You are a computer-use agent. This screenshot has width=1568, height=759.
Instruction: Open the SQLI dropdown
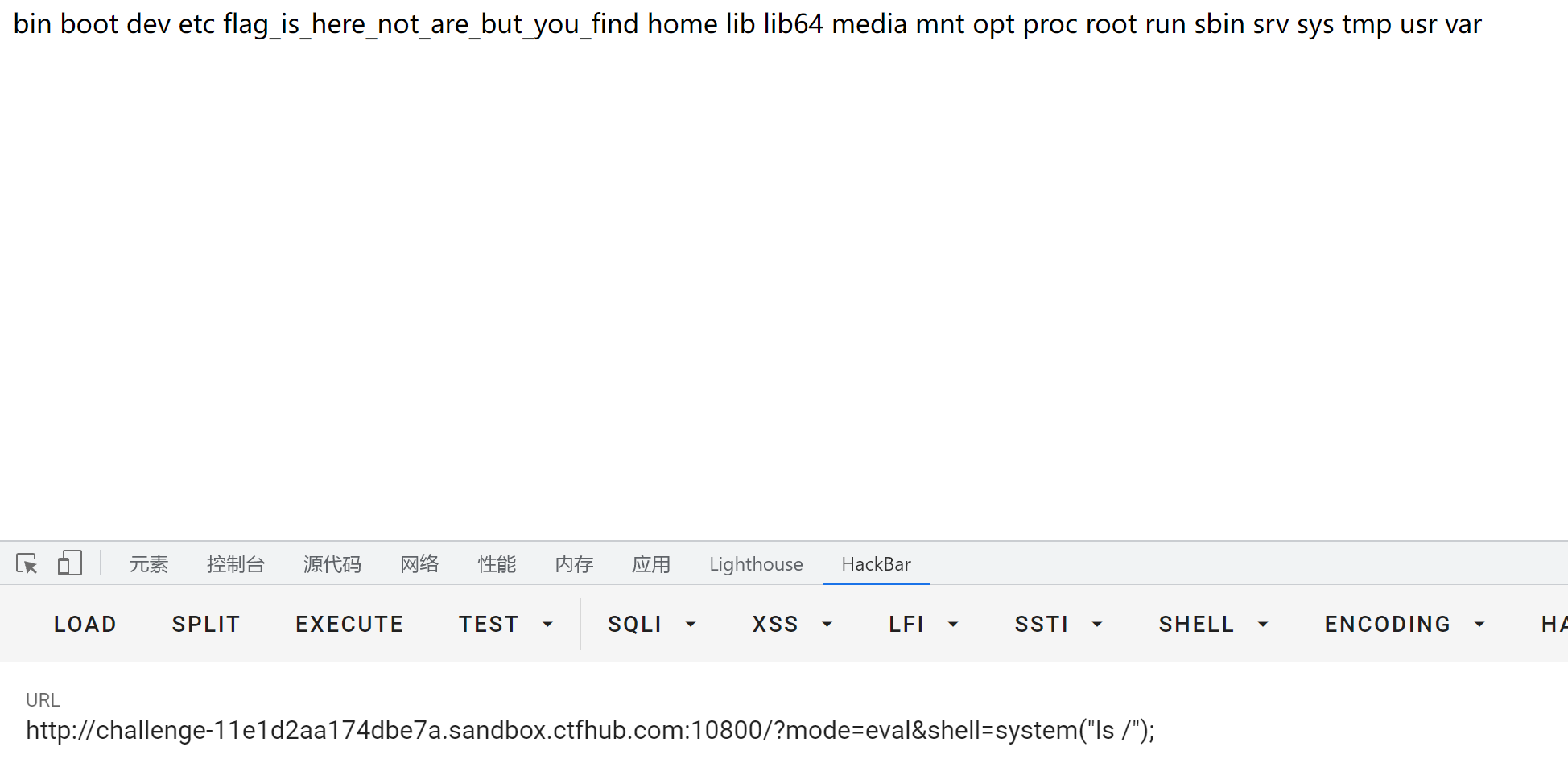coord(651,624)
